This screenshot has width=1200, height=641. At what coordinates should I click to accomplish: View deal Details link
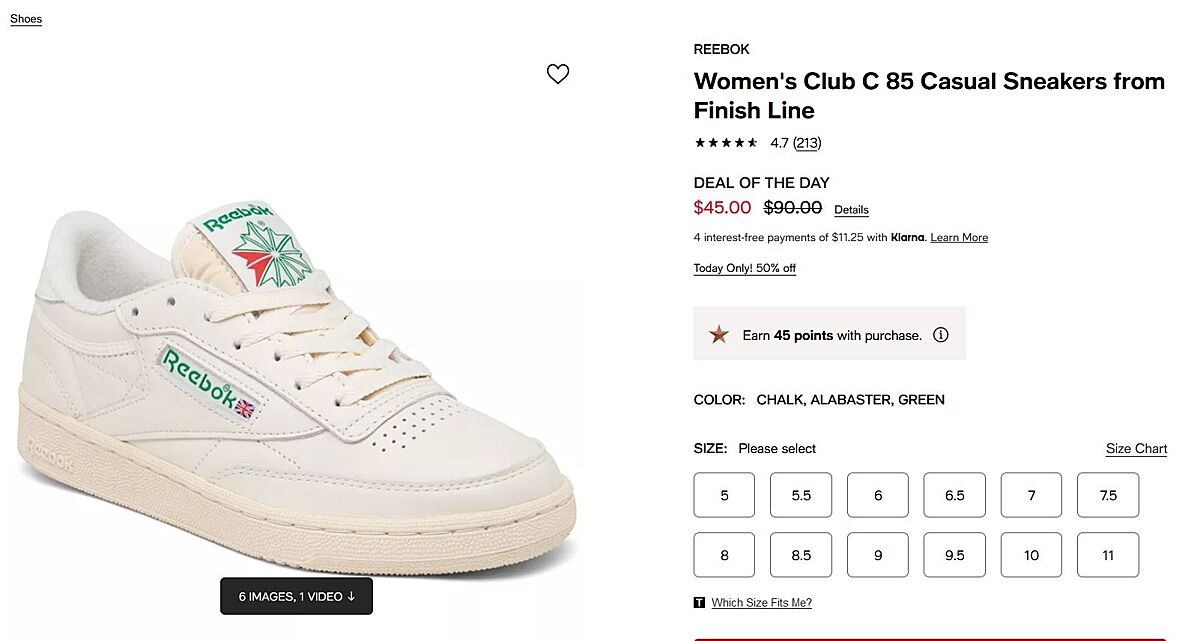pyautogui.click(x=851, y=210)
